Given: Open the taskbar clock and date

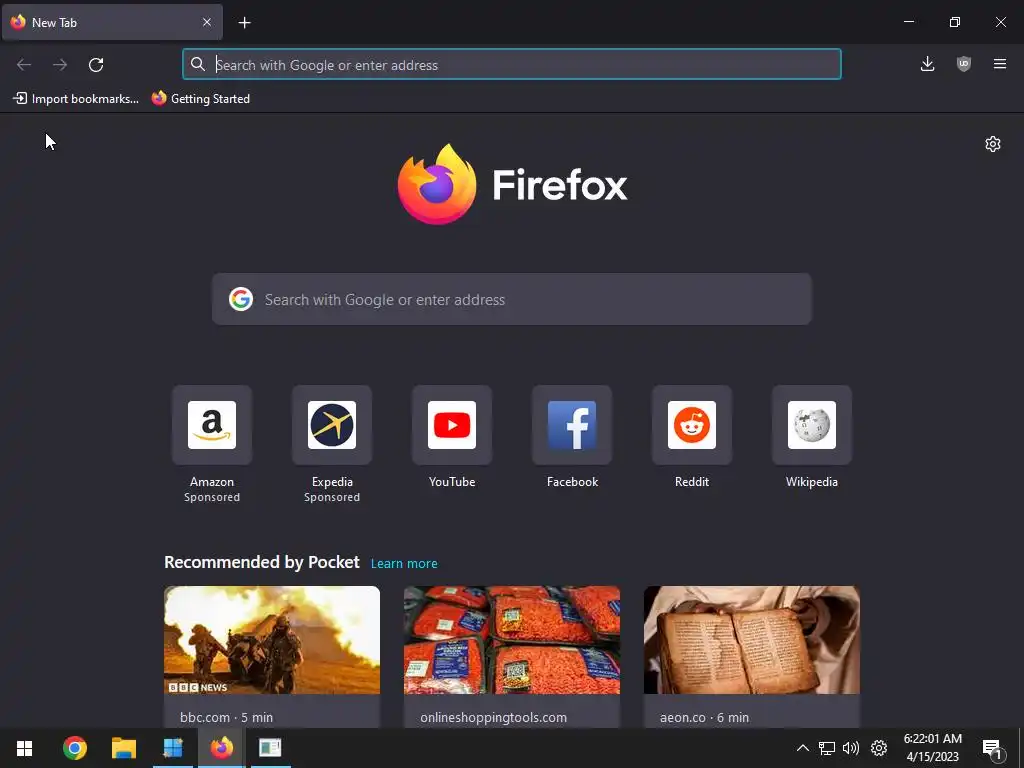Looking at the screenshot, I should tap(933, 748).
